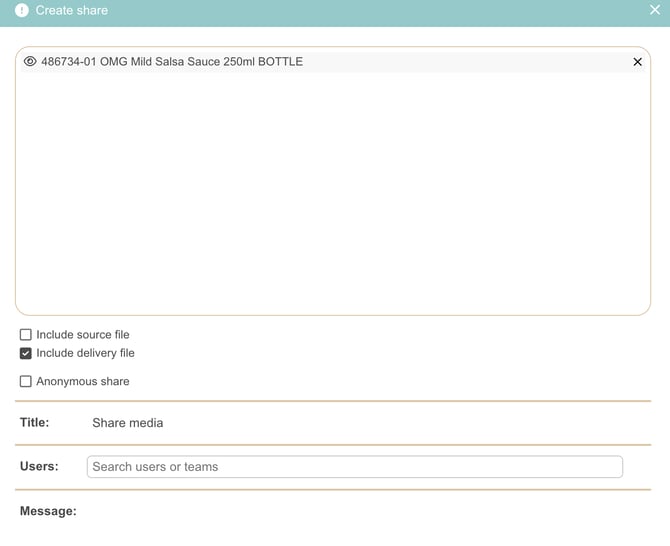
Task: Click the "Create share" header title
Action: coord(72,10)
